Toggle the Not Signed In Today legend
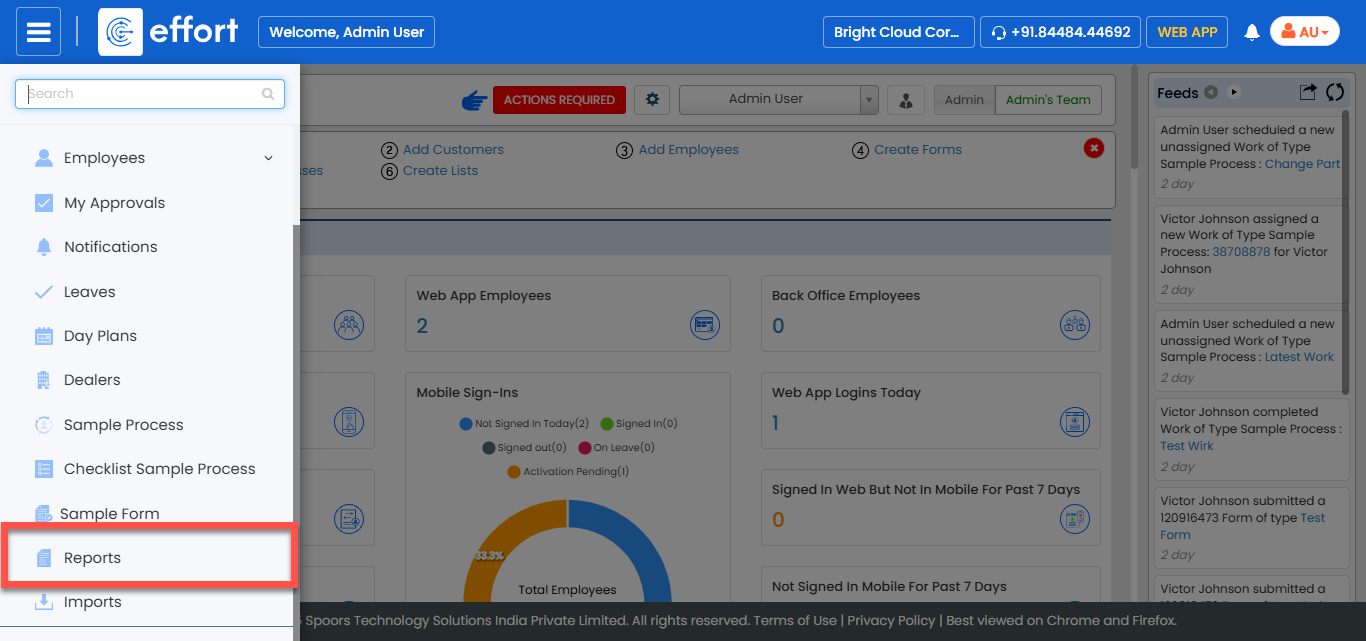 524,424
